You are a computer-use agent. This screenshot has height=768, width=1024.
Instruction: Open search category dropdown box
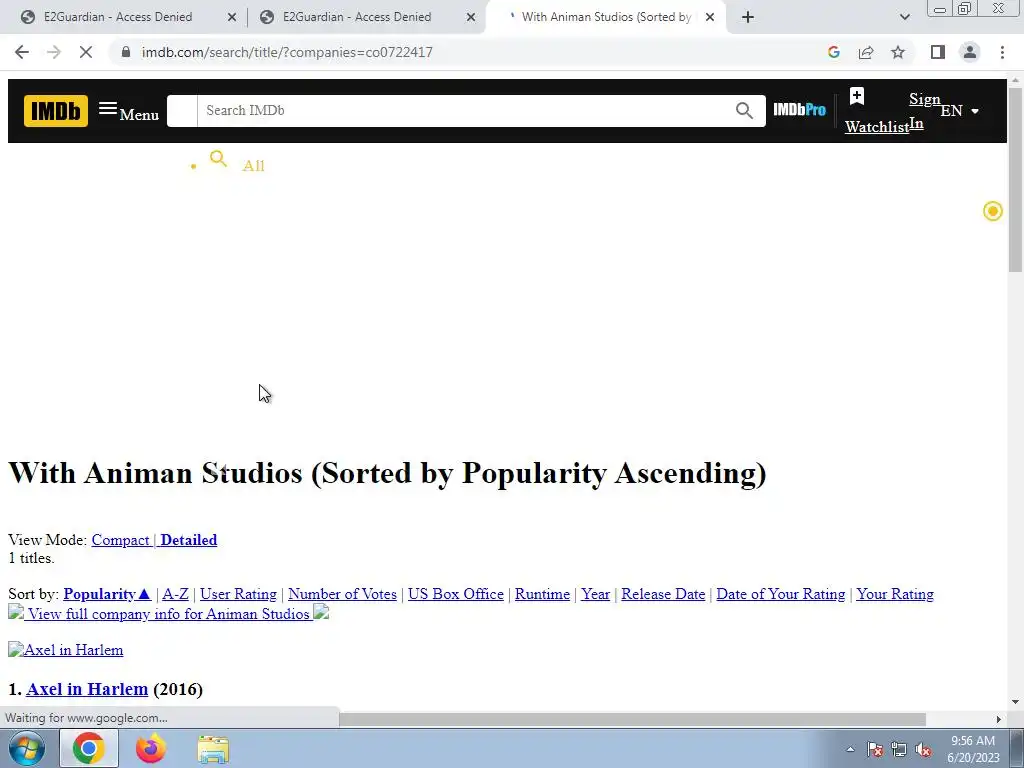pyautogui.click(x=182, y=110)
